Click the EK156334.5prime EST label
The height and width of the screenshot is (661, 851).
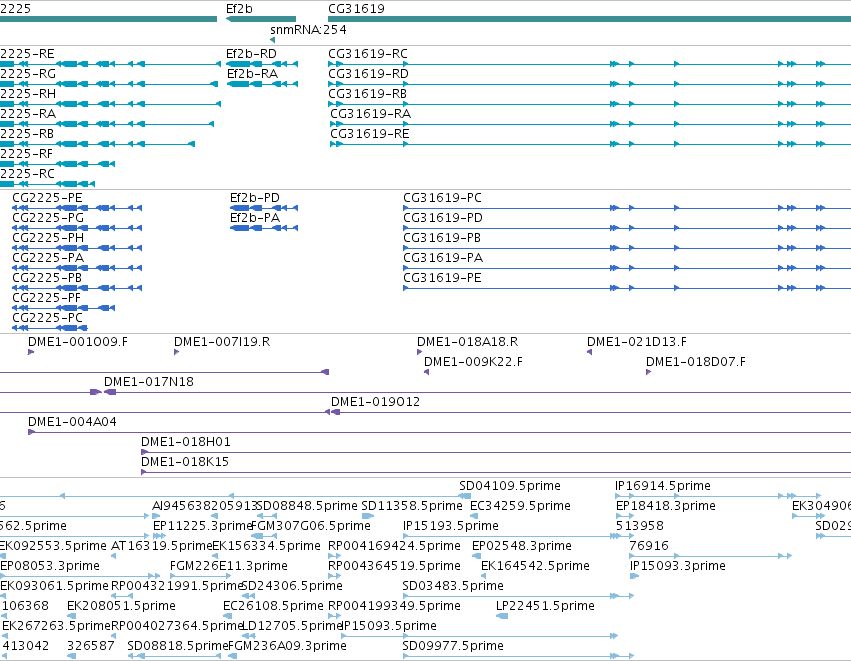(x=266, y=546)
